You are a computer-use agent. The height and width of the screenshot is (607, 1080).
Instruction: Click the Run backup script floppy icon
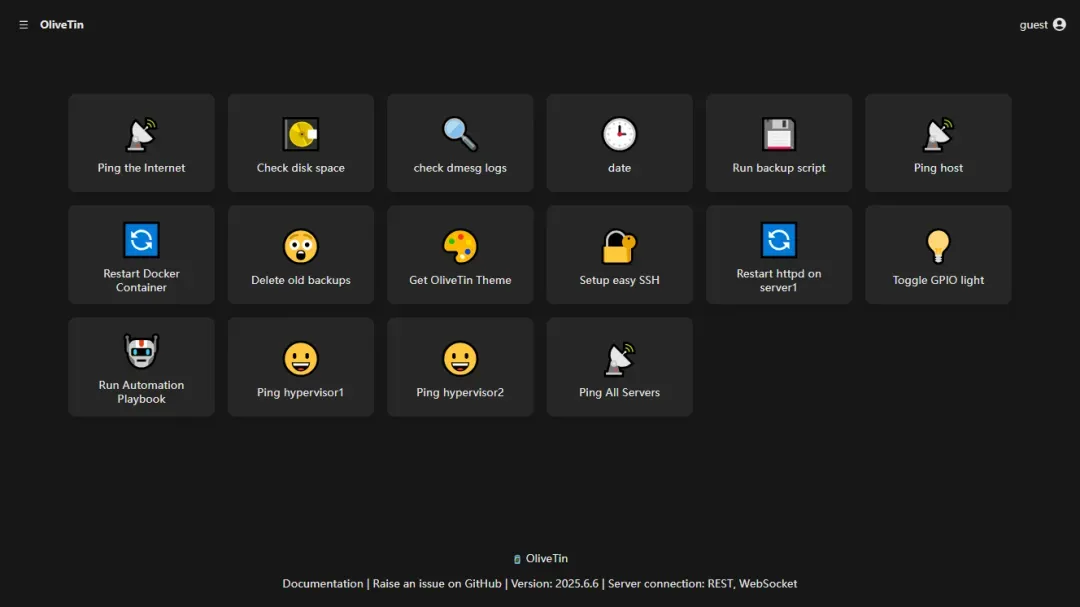779,134
